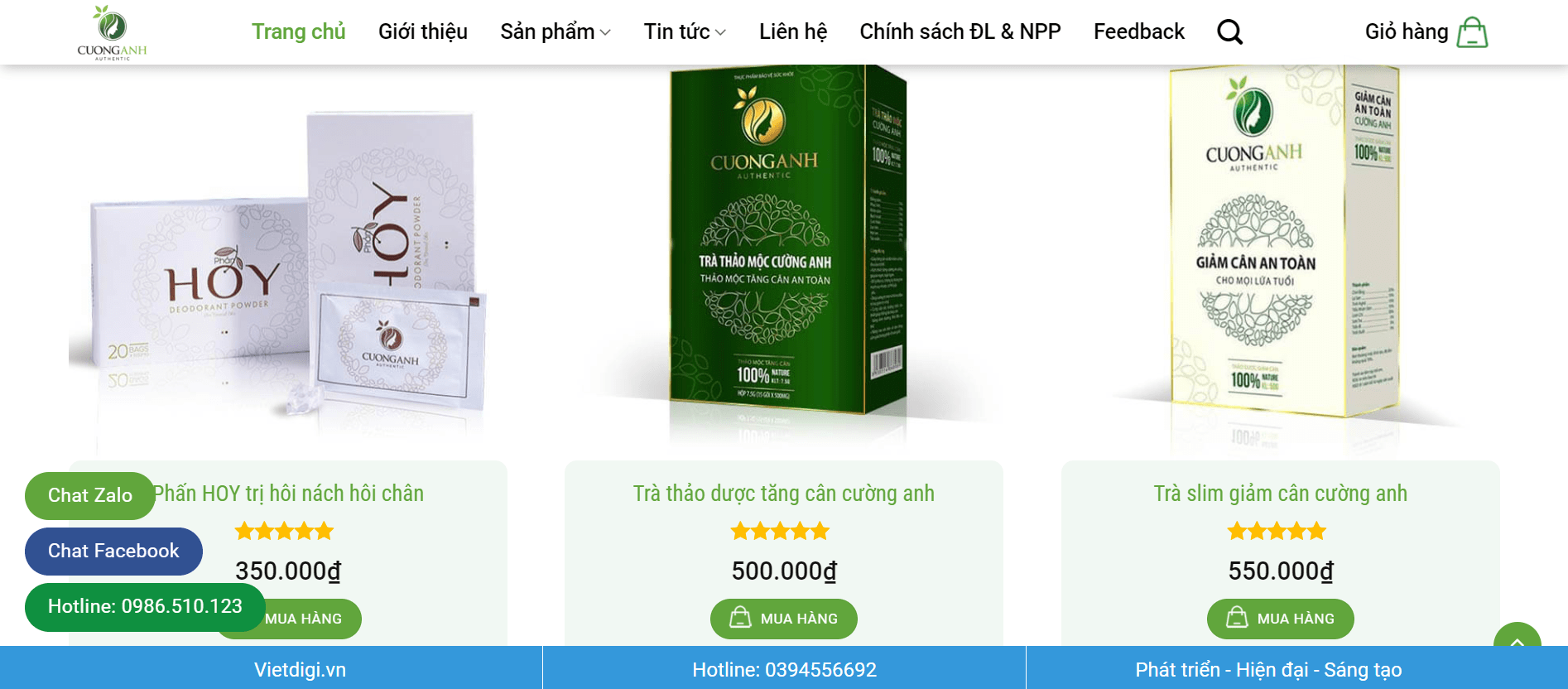Open the Feedback page
The image size is (1568, 689).
click(1139, 31)
